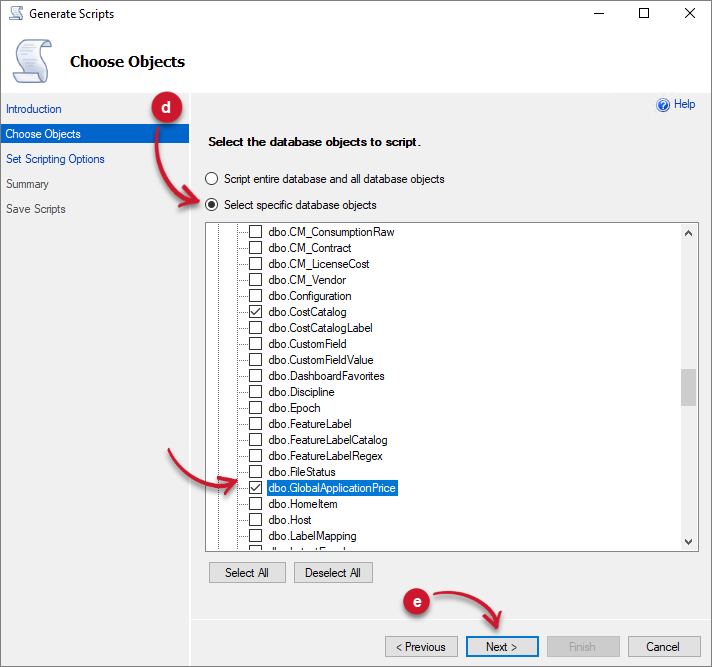Check the dbo.CustomField checkbox
This screenshot has width=712, height=667.
(x=256, y=344)
